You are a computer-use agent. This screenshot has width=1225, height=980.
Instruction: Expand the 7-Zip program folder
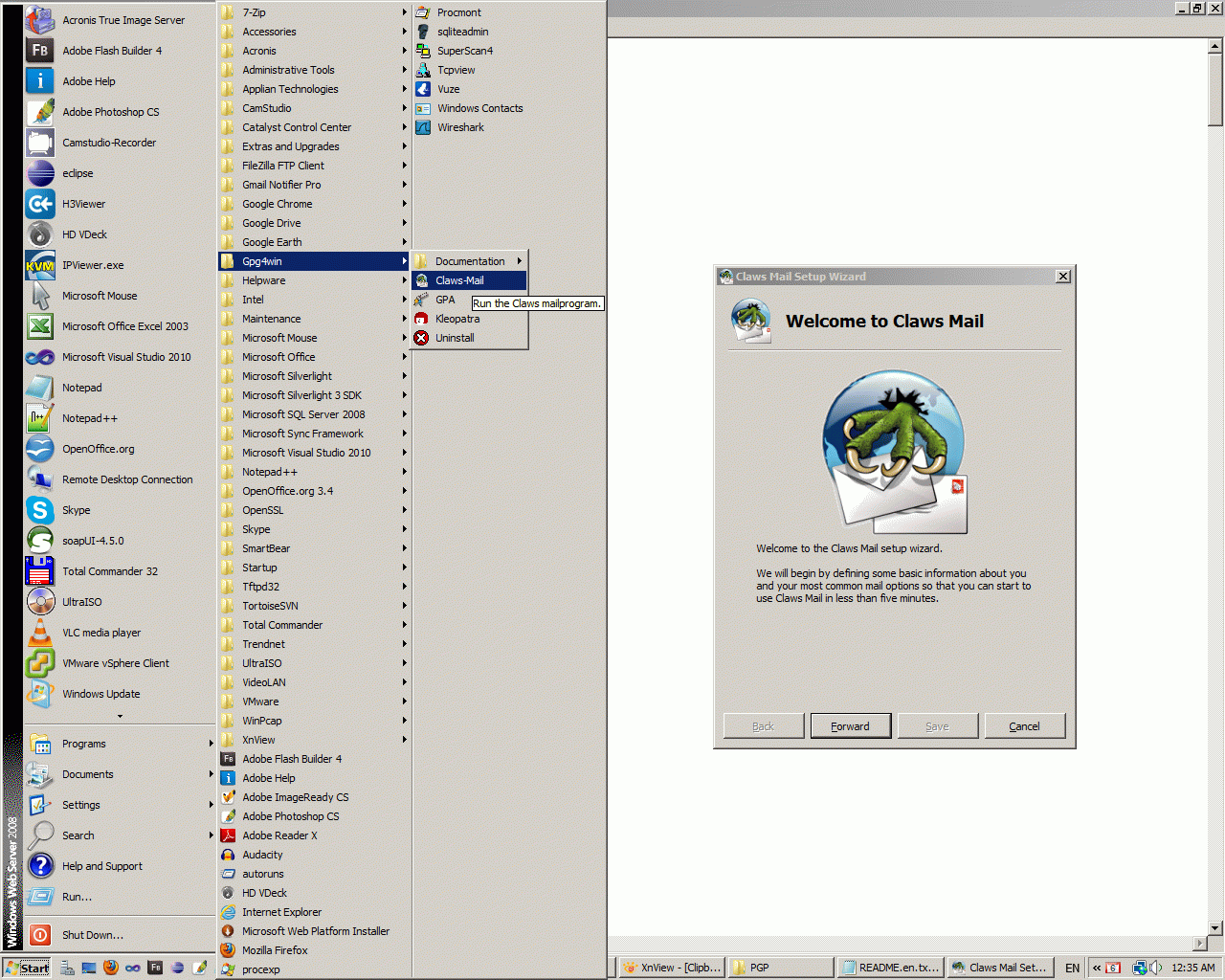tap(314, 12)
